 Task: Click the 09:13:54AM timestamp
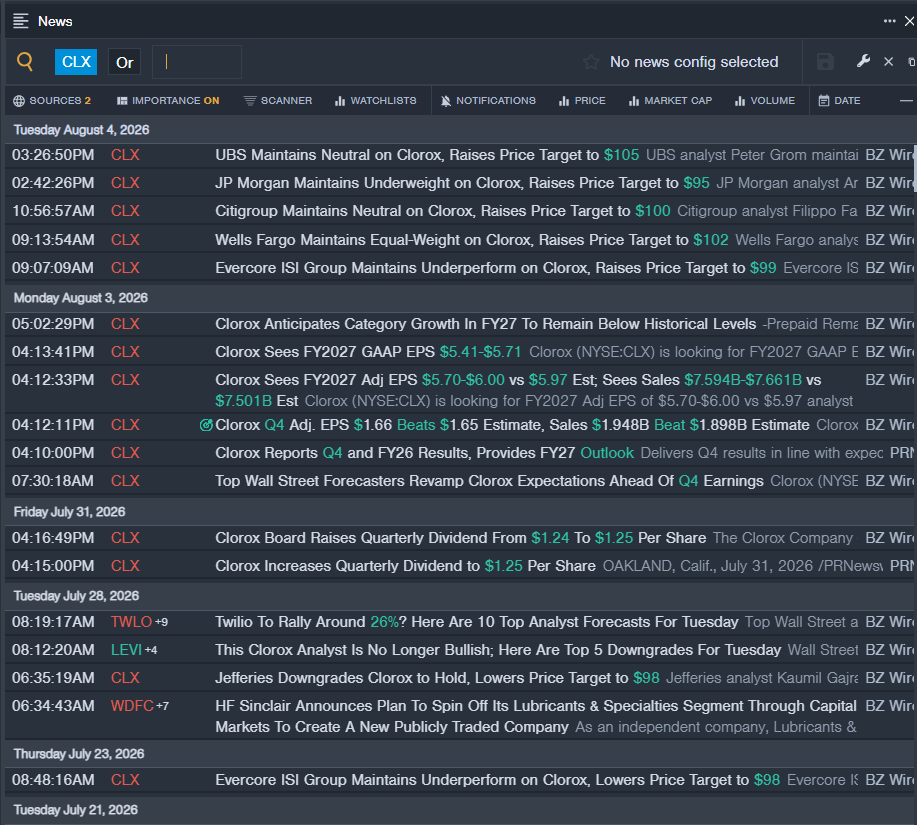pos(53,240)
